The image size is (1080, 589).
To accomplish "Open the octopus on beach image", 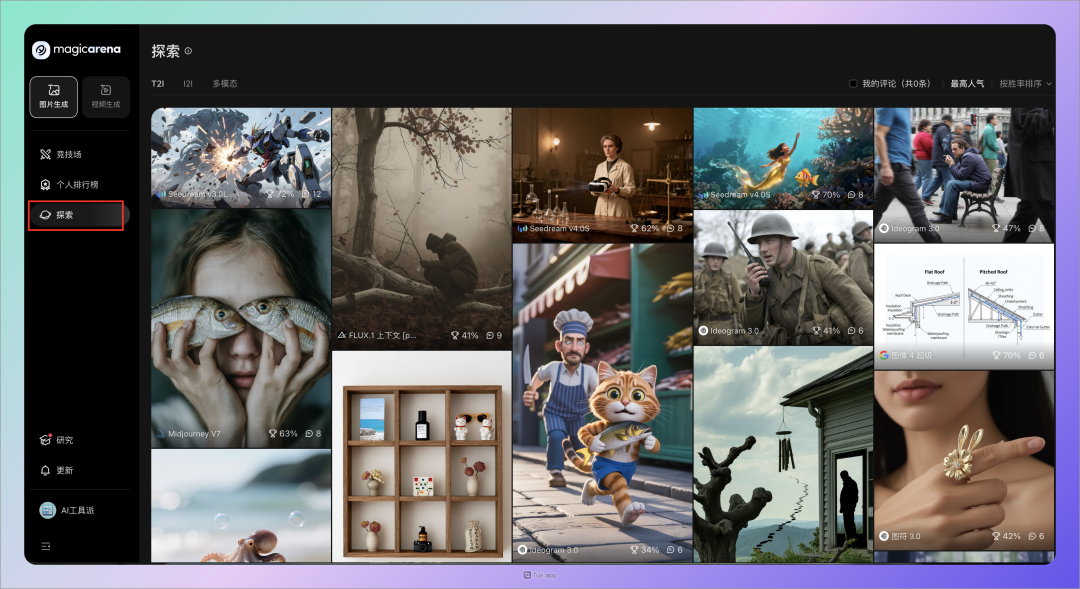I will 241,506.
